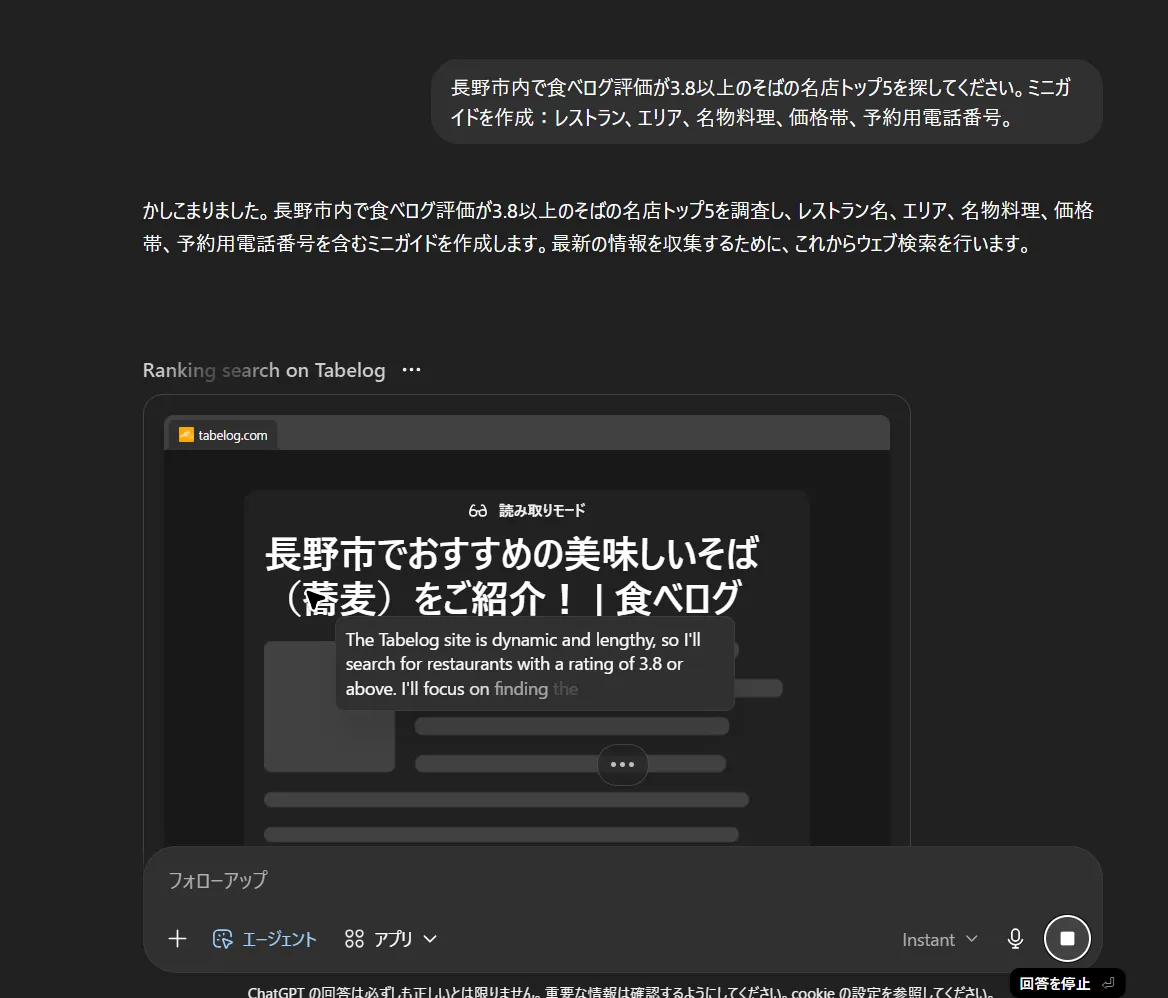
Task: Click the 長野市でおすすめの美味しいそば page title
Action: click(x=512, y=576)
